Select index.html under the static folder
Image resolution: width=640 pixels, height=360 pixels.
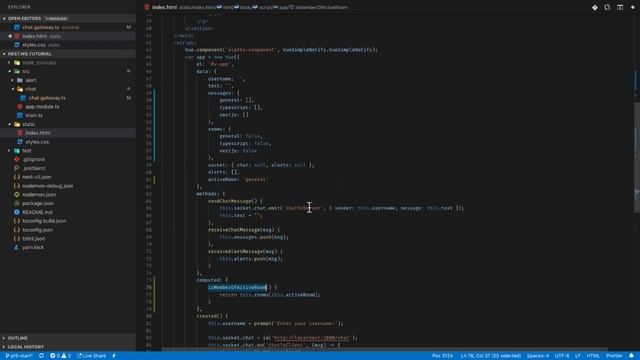click(38, 133)
